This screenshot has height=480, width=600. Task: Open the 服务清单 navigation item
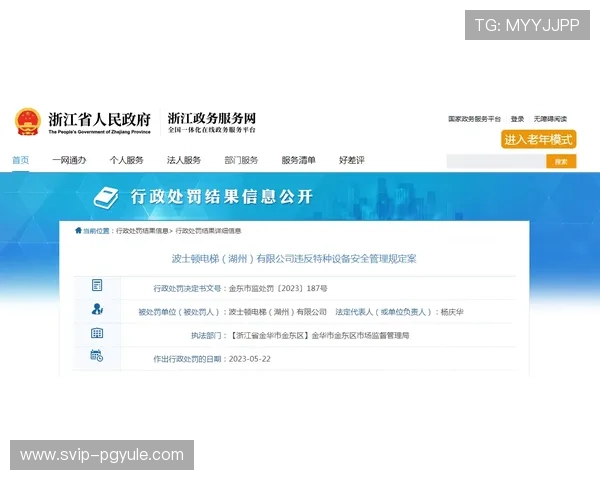pos(298,160)
